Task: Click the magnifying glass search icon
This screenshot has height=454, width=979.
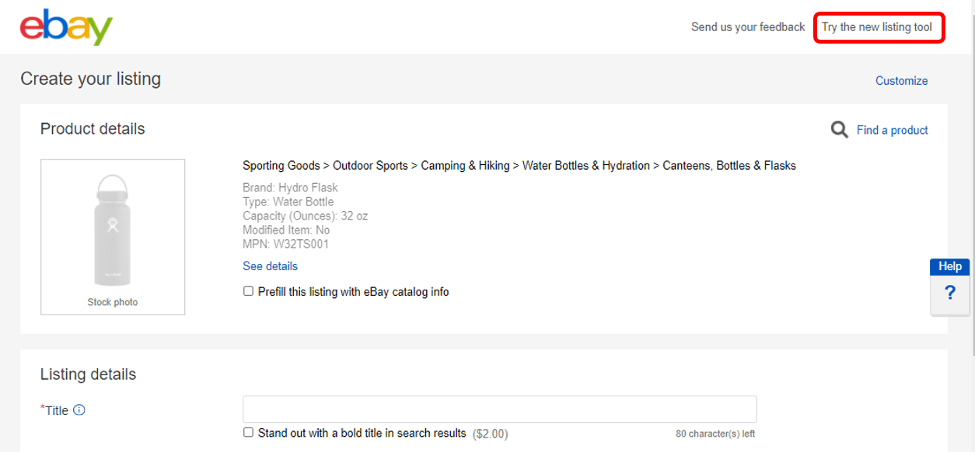Action: tap(840, 129)
